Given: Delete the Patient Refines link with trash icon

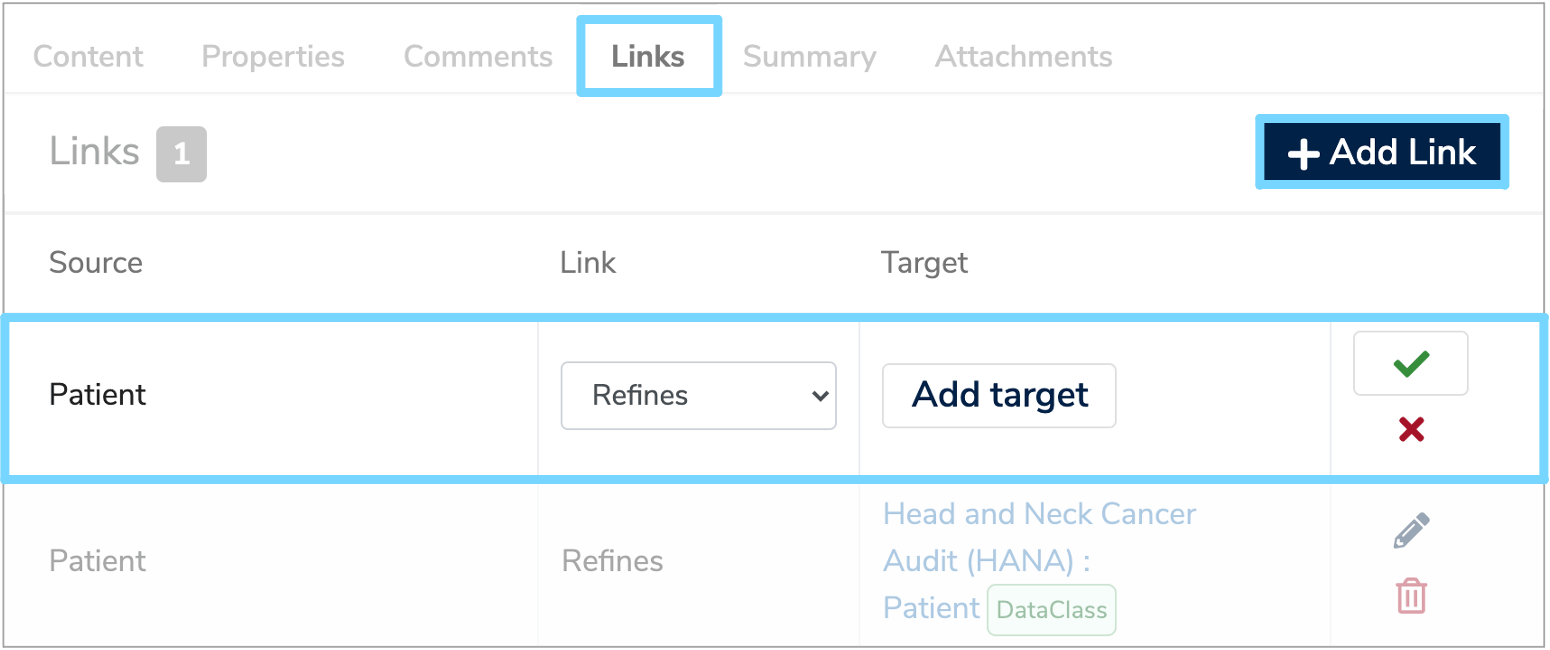Looking at the screenshot, I should click(1410, 595).
